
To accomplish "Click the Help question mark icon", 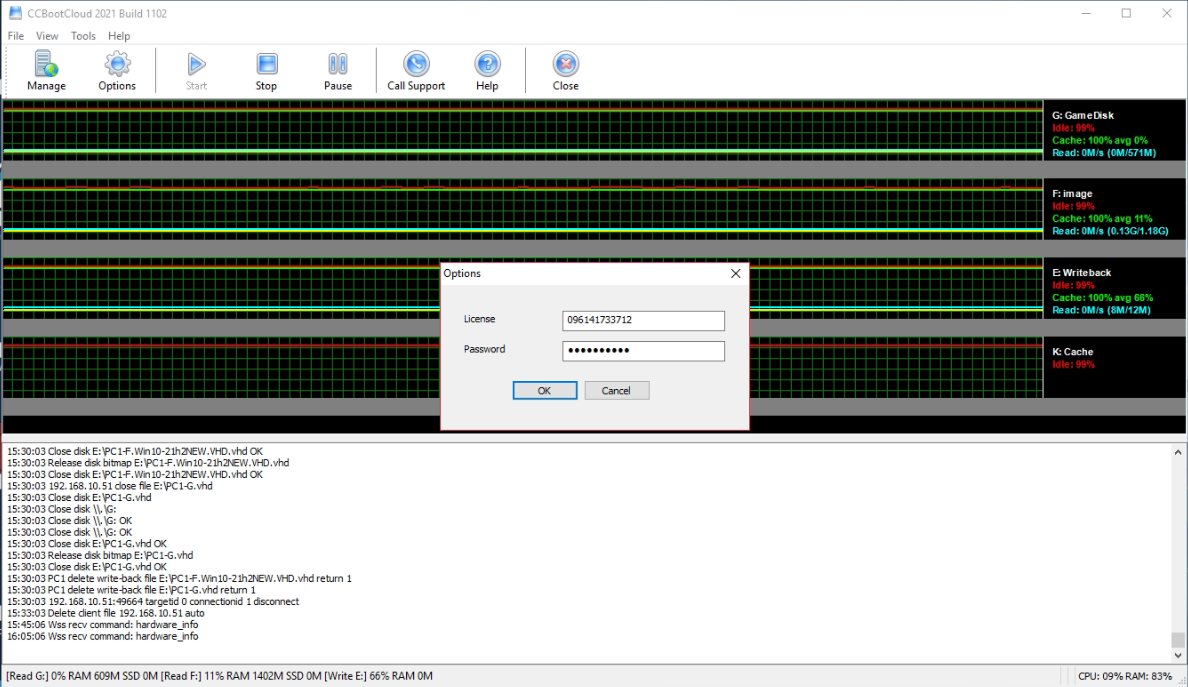I will click(x=487, y=66).
